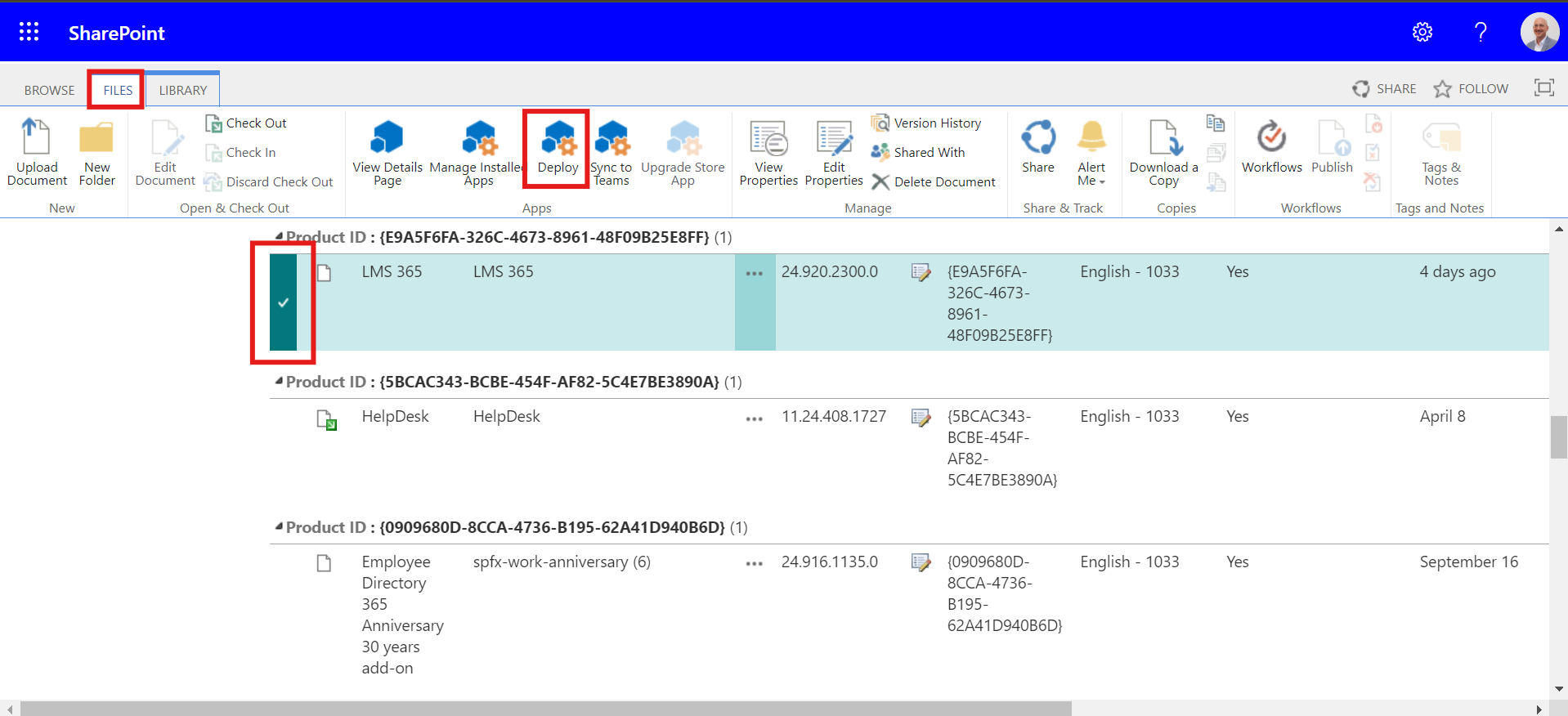Switch to the LIBRARY ribbon tab
The image size is (1568, 716).
(x=183, y=90)
